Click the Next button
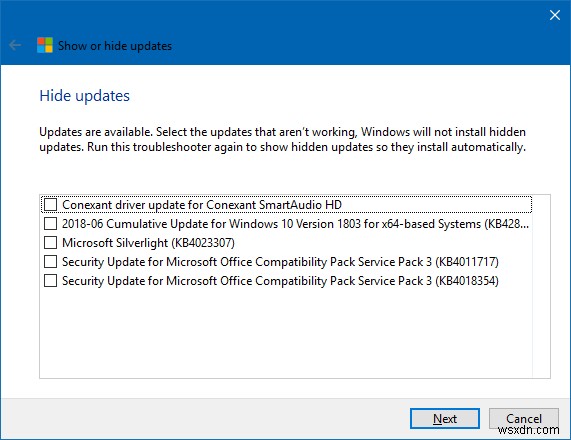571x440 pixels. (445, 419)
